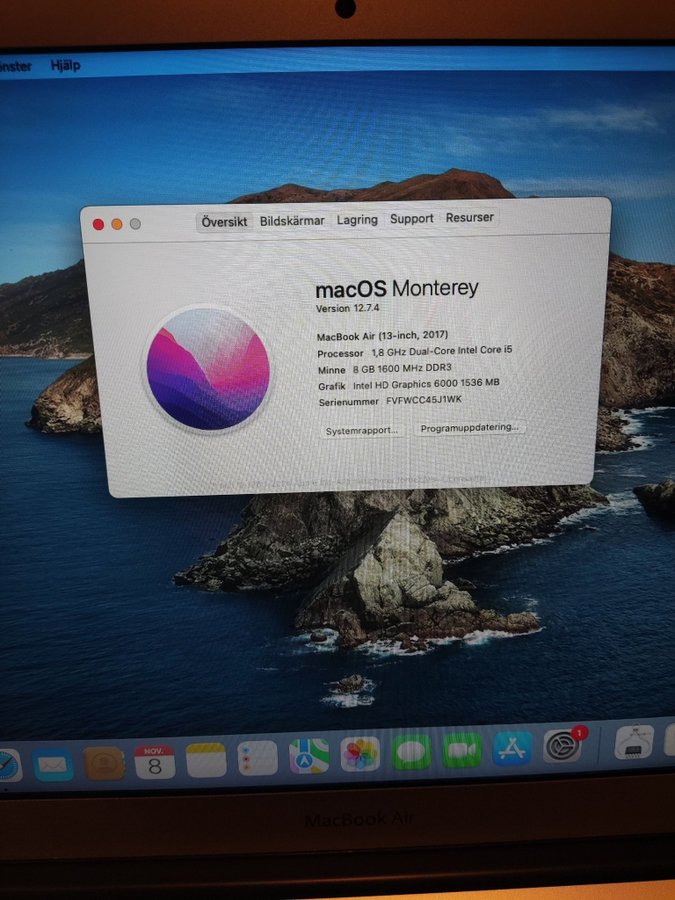The width and height of the screenshot is (675, 900).
Task: Open System Preferences with update badge
Action: click(563, 746)
